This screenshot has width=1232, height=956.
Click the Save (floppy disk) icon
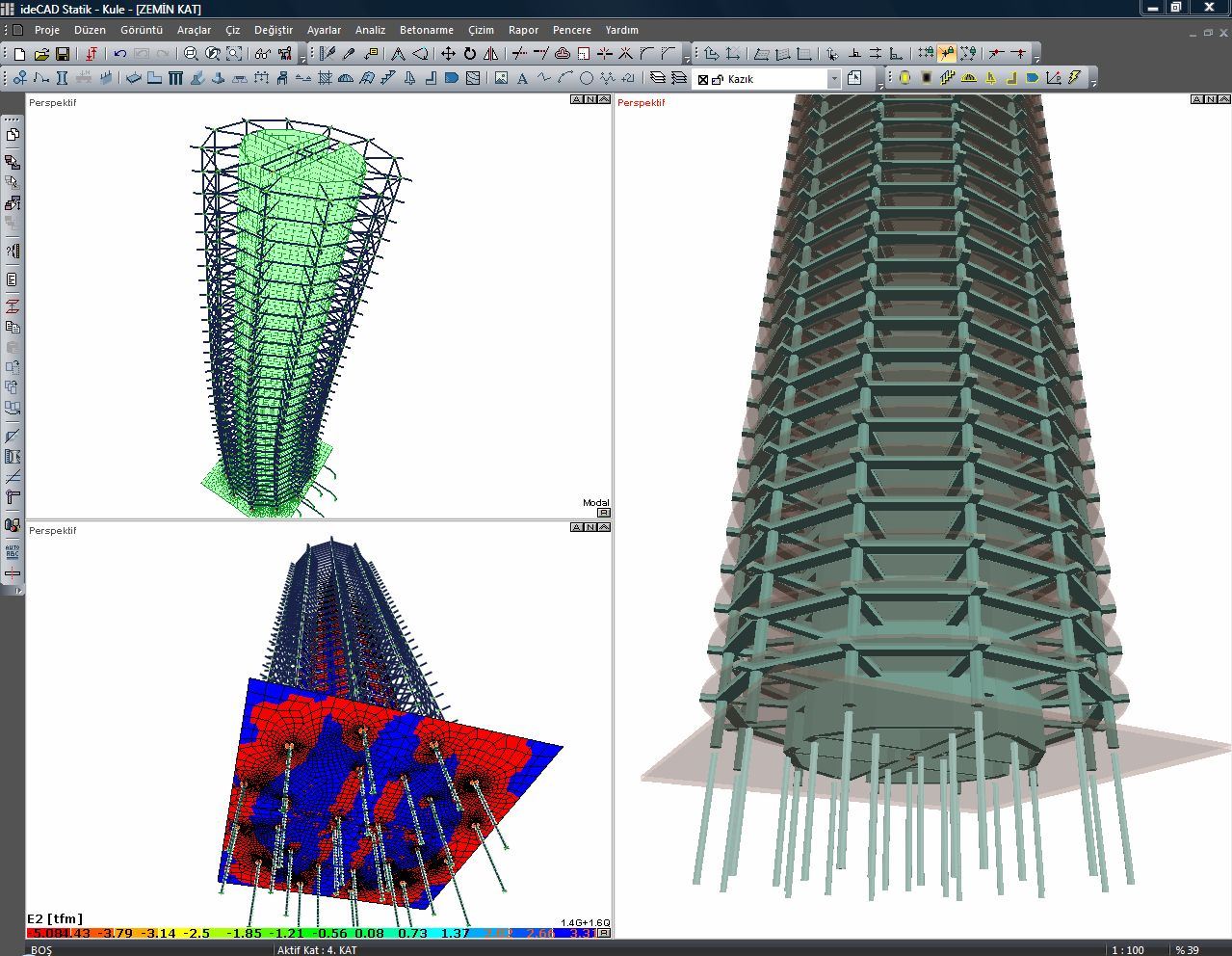pos(63,54)
